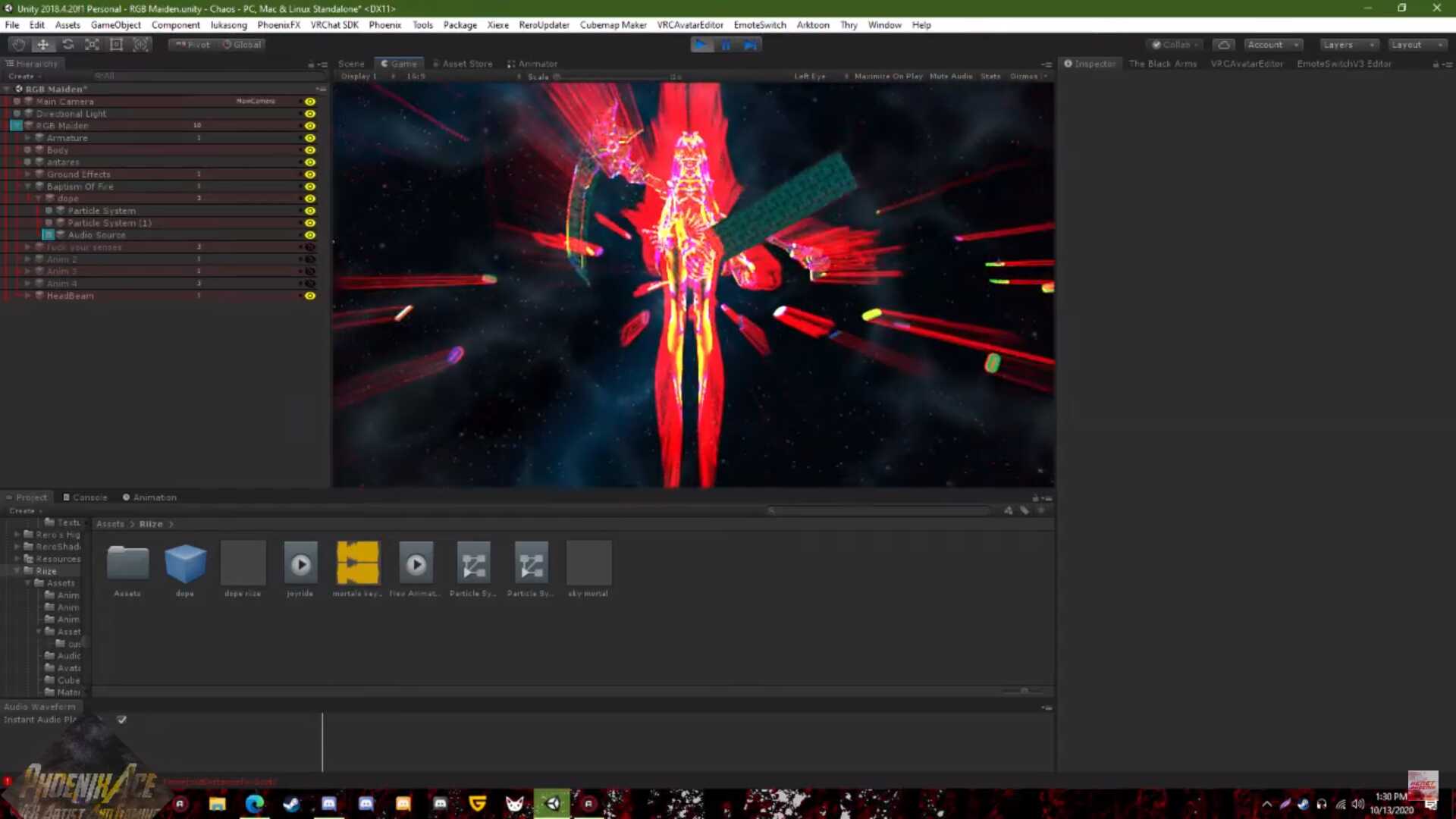This screenshot has width=1456, height=819.
Task: Toggle Instant Audio Play checkbox
Action: coord(121,720)
